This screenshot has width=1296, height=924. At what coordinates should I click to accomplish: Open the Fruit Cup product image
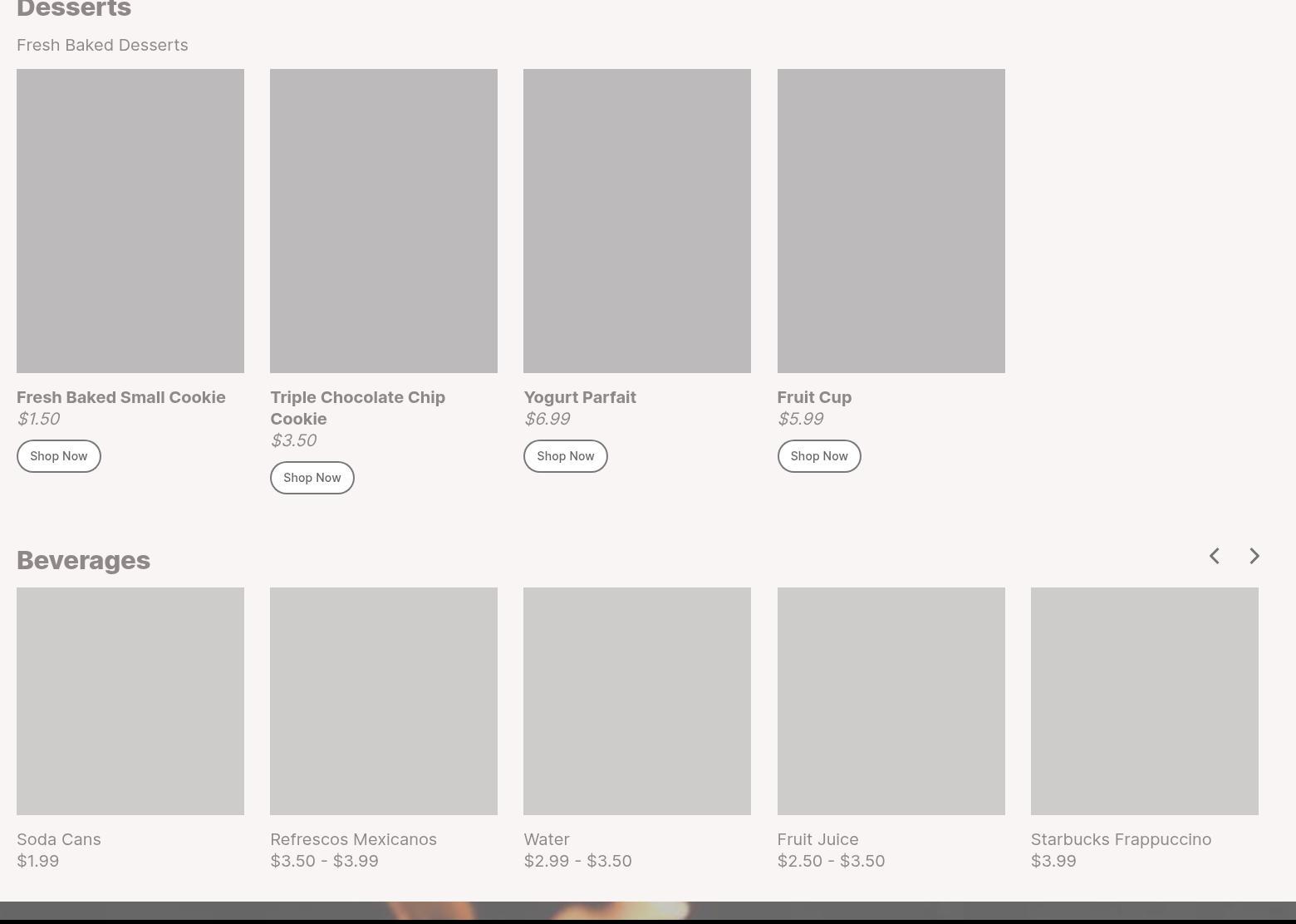pyautogui.click(x=891, y=221)
